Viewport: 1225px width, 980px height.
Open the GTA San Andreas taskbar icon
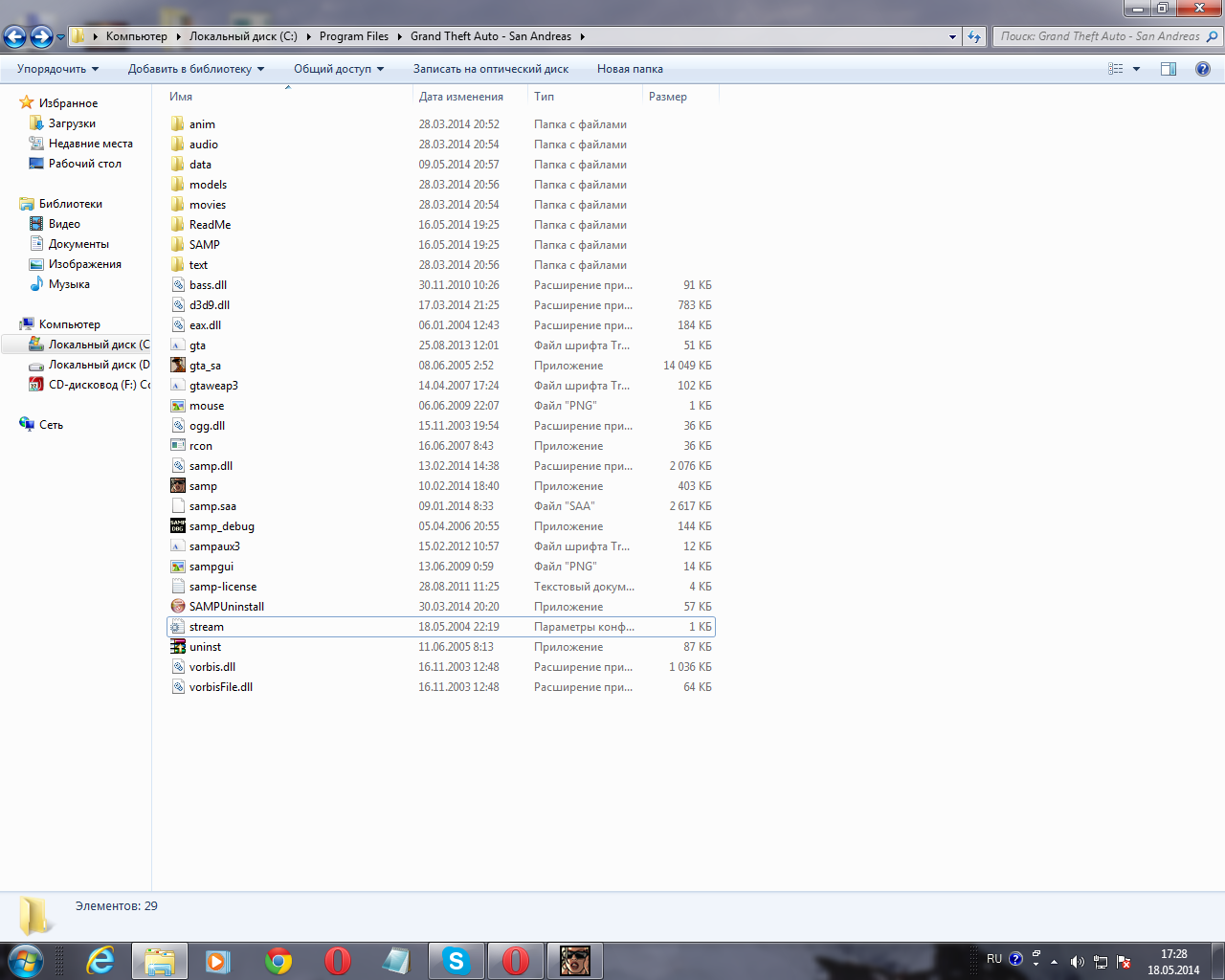[575, 961]
